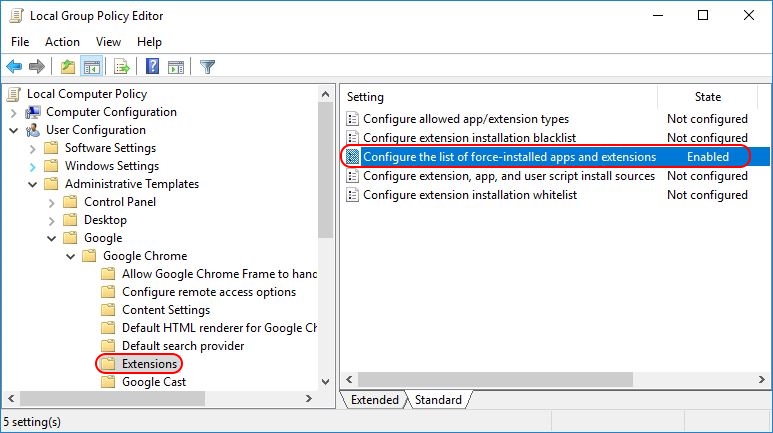The width and height of the screenshot is (773, 433).
Task: Click the Up One Level folder icon
Action: click(68, 66)
